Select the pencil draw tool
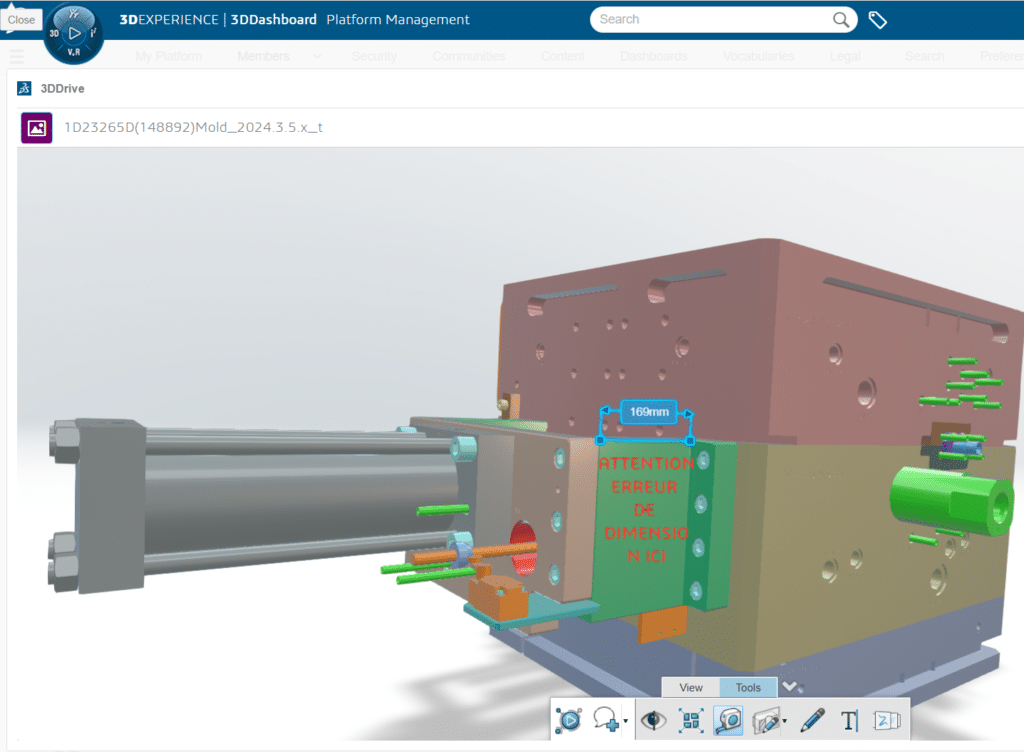The width and height of the screenshot is (1024, 752). (812, 720)
